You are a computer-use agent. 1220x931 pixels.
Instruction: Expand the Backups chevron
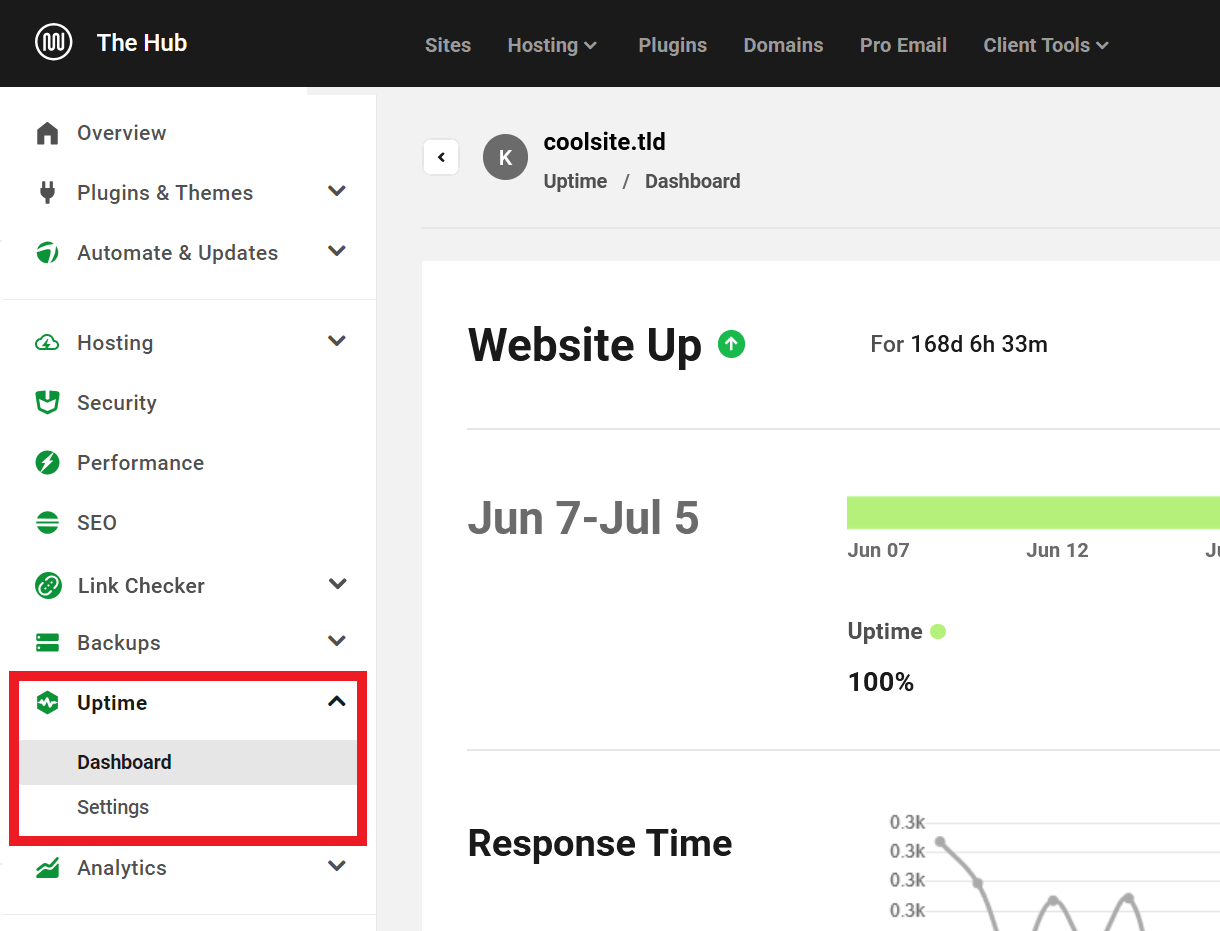point(337,641)
